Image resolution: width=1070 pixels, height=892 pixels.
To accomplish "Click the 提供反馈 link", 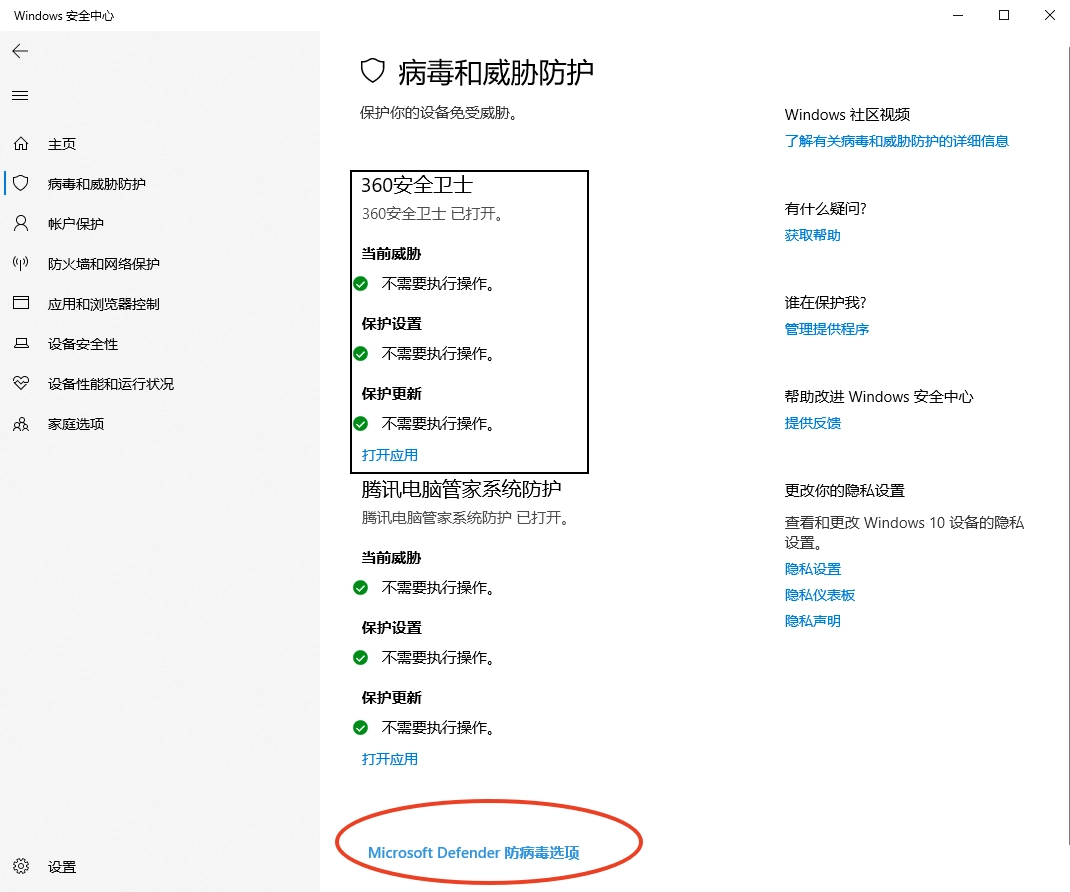I will [812, 423].
